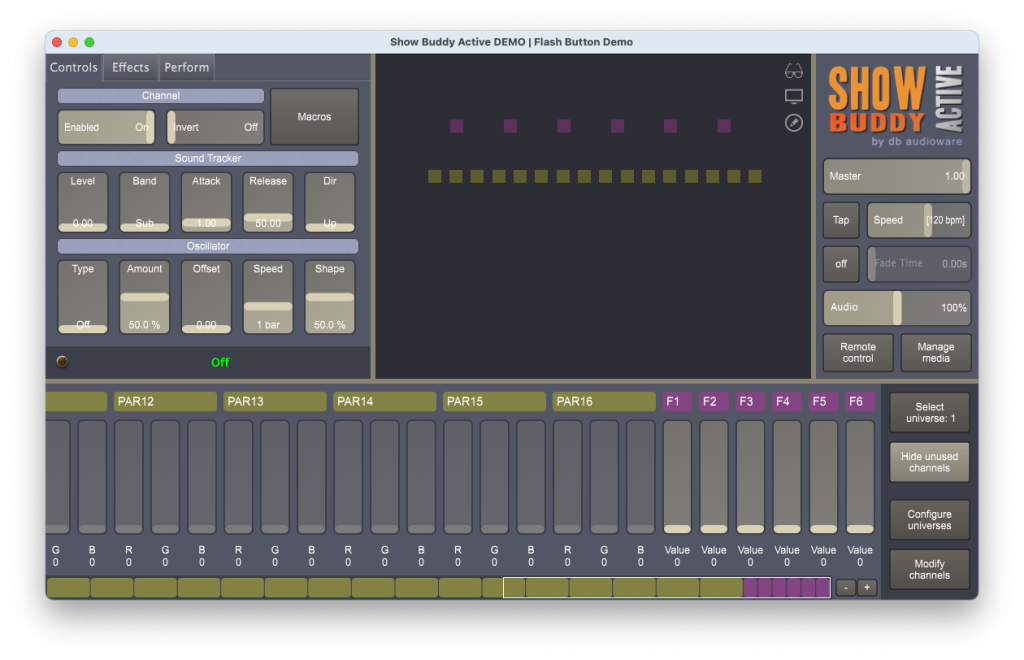The height and width of the screenshot is (660, 1024).
Task: Switch to the Perform tab
Action: 187,68
